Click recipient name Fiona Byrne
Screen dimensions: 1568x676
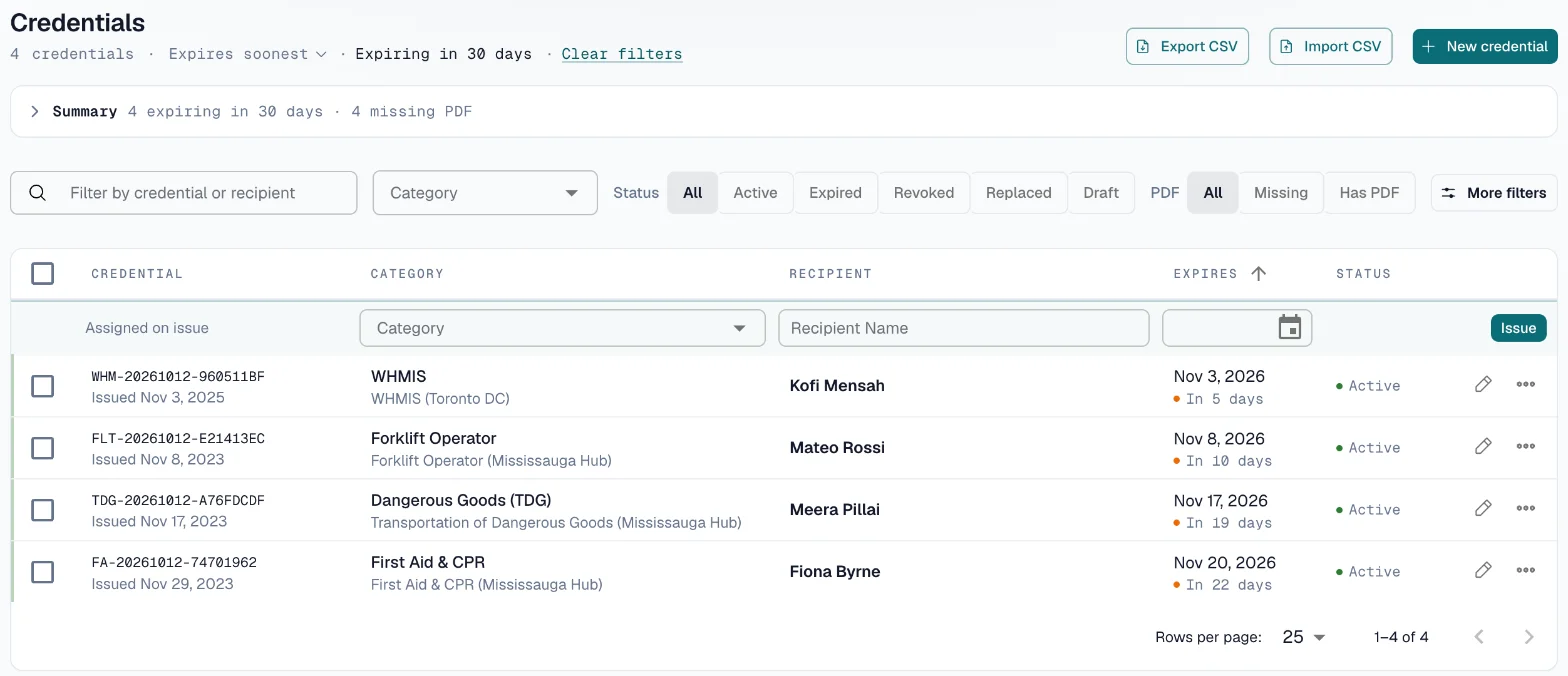[835, 571]
